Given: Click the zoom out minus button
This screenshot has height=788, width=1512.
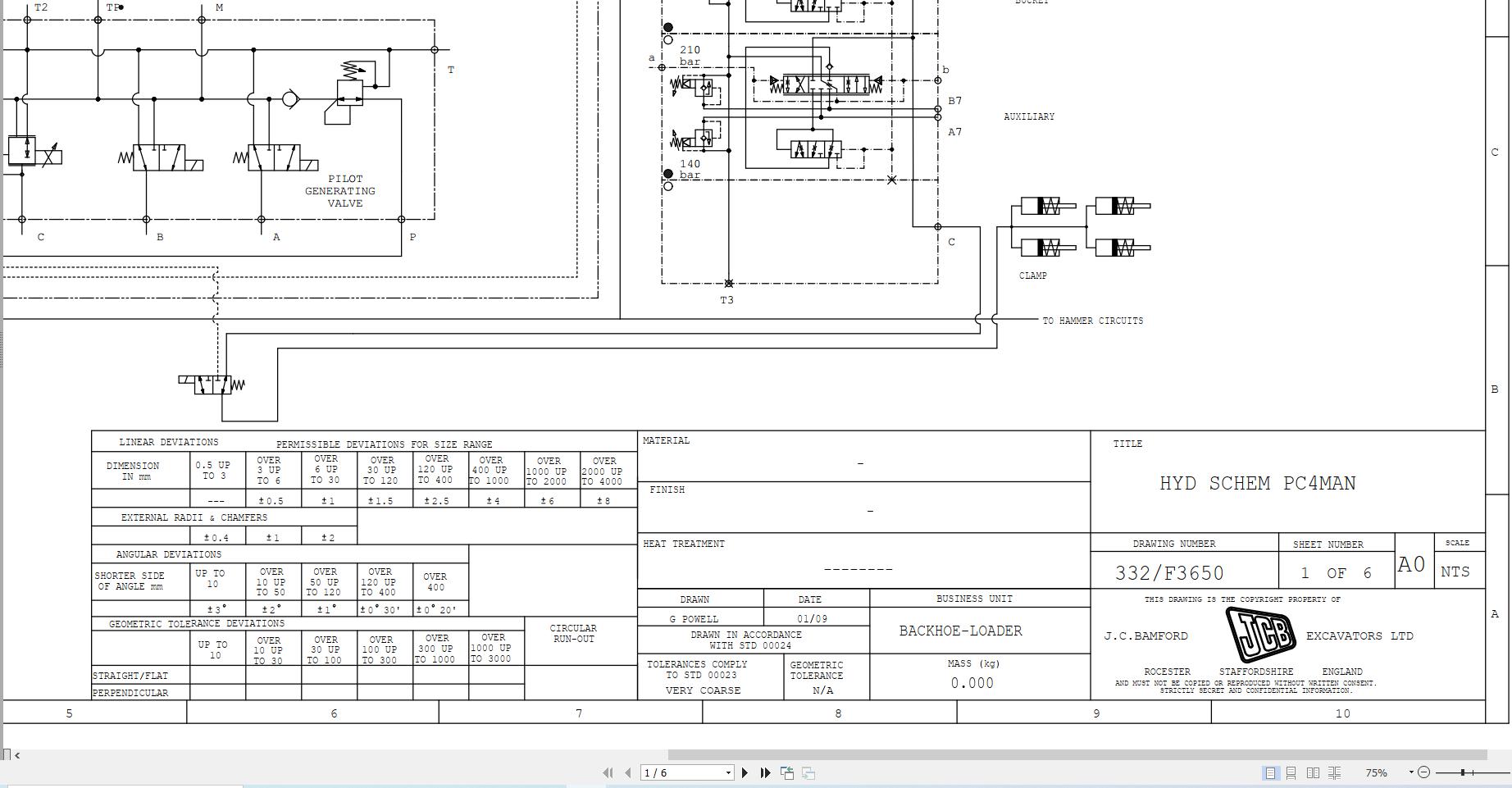Looking at the screenshot, I should click(x=1423, y=772).
